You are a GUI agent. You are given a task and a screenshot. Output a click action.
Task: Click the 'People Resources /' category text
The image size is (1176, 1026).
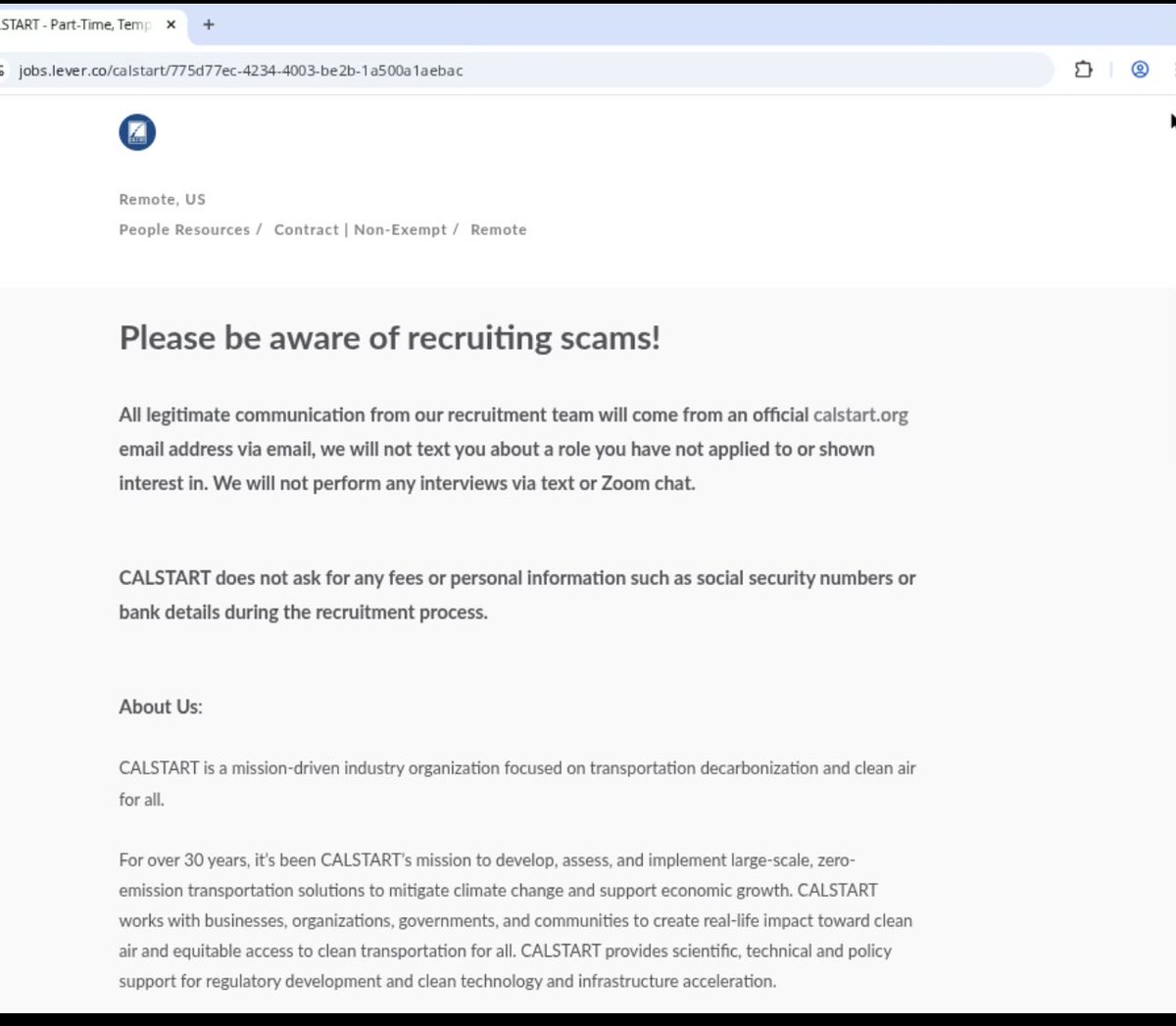coord(191,229)
